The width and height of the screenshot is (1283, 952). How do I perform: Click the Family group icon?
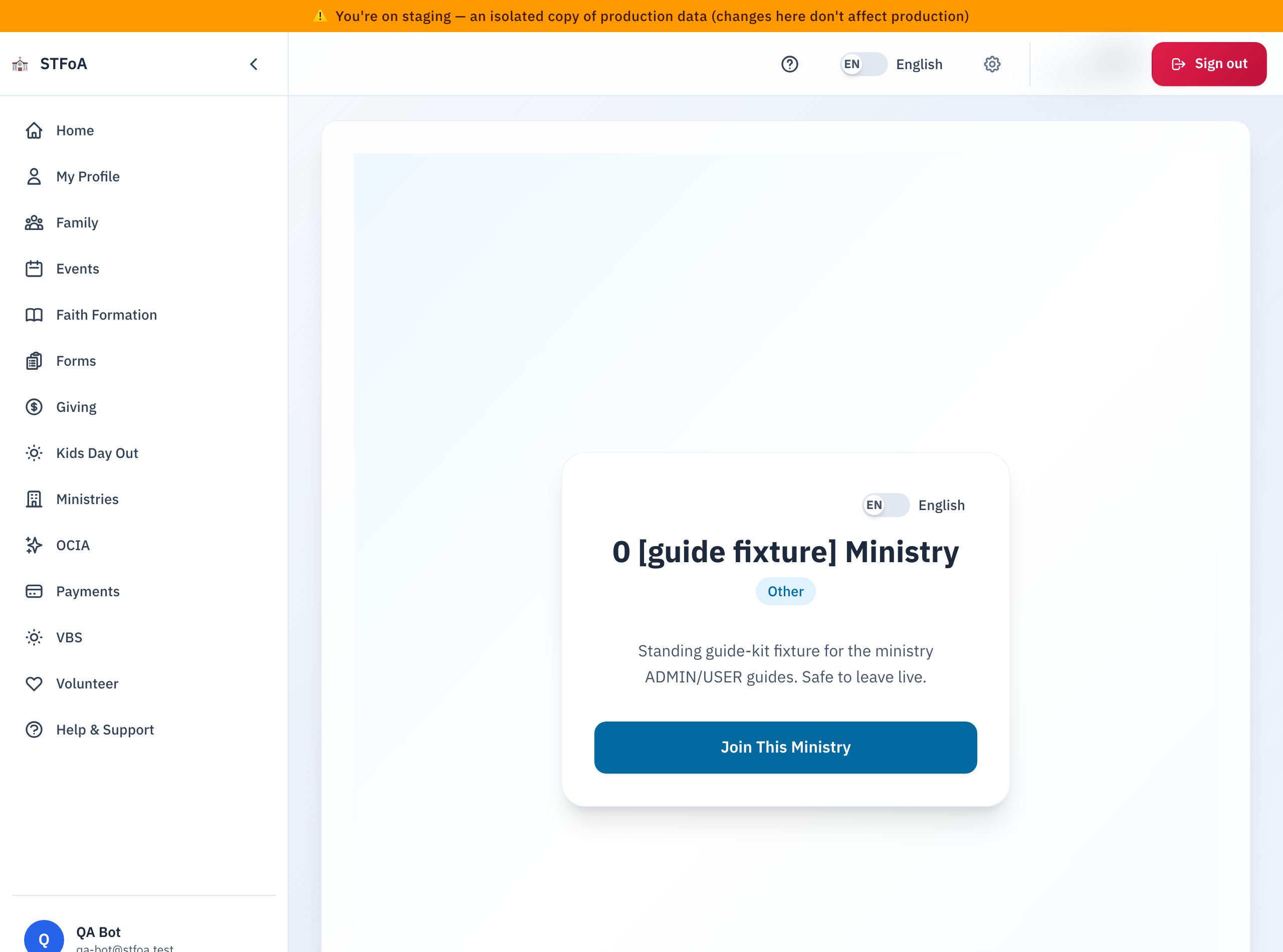point(34,223)
